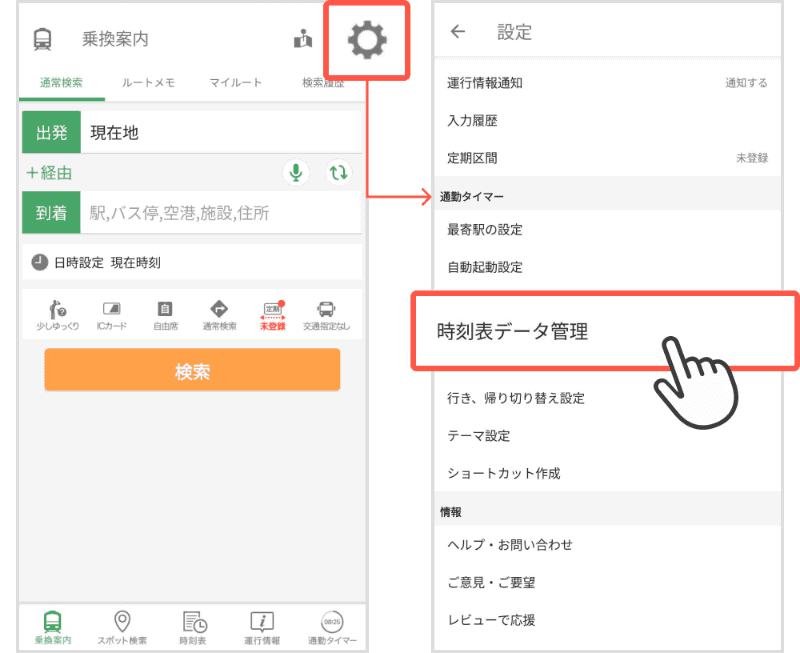
Task: Activate voice input with the microphone icon
Action: coord(295,172)
